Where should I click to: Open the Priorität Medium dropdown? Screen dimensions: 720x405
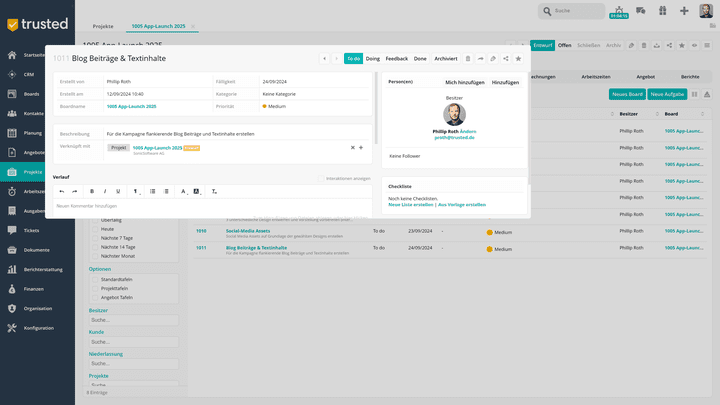coord(276,106)
